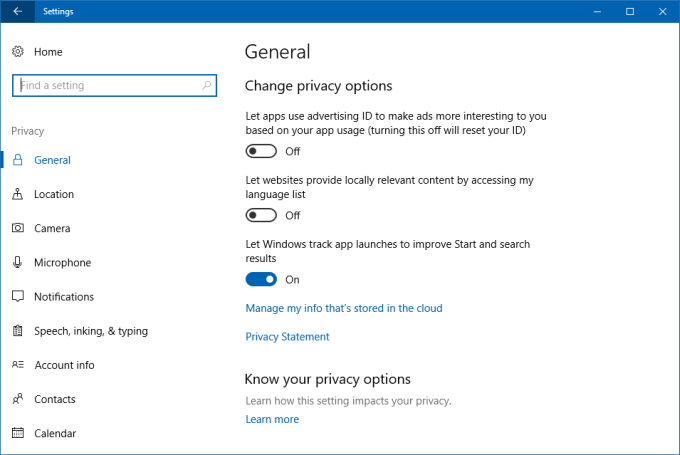
Task: Click the Account info card icon
Action: pyautogui.click(x=18, y=365)
